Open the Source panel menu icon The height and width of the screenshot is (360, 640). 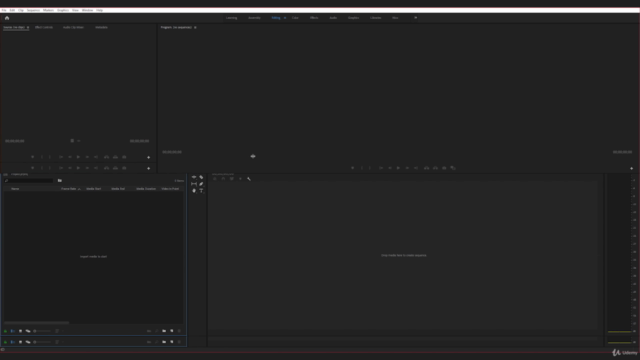(28, 27)
